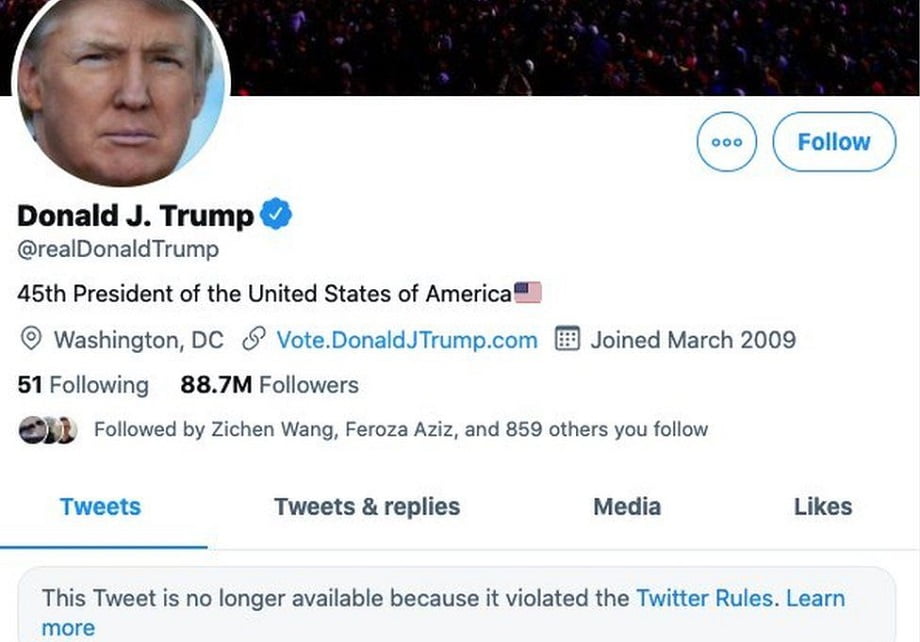Show the Likes tab
920x642 pixels.
pos(822,506)
